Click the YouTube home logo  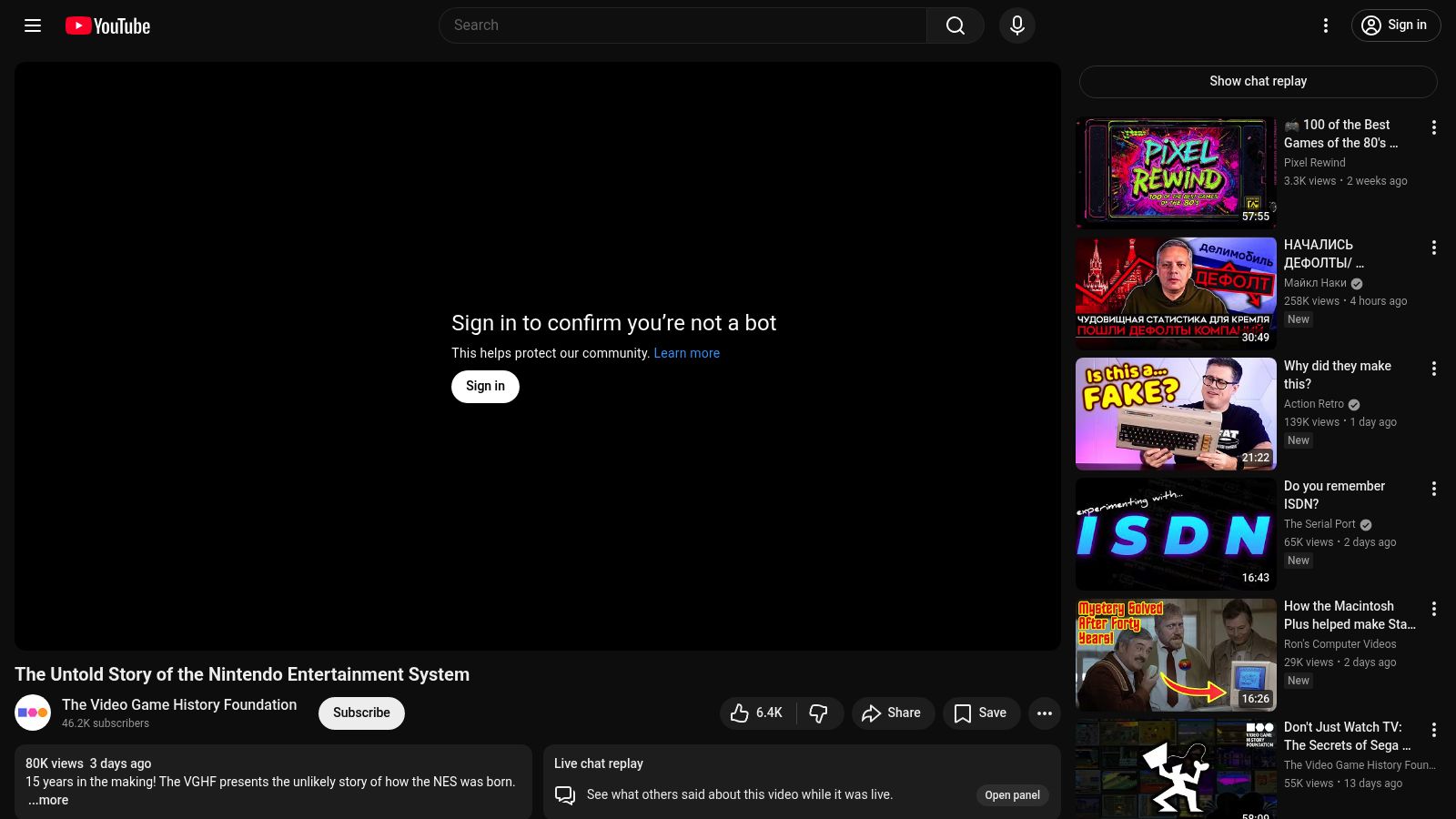point(107,25)
